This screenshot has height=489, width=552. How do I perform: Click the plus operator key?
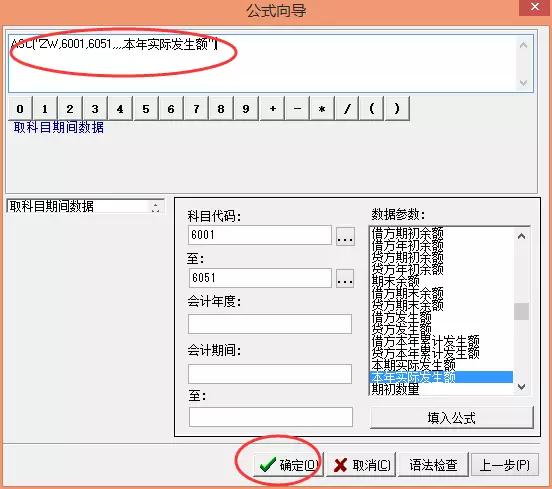coord(272,109)
